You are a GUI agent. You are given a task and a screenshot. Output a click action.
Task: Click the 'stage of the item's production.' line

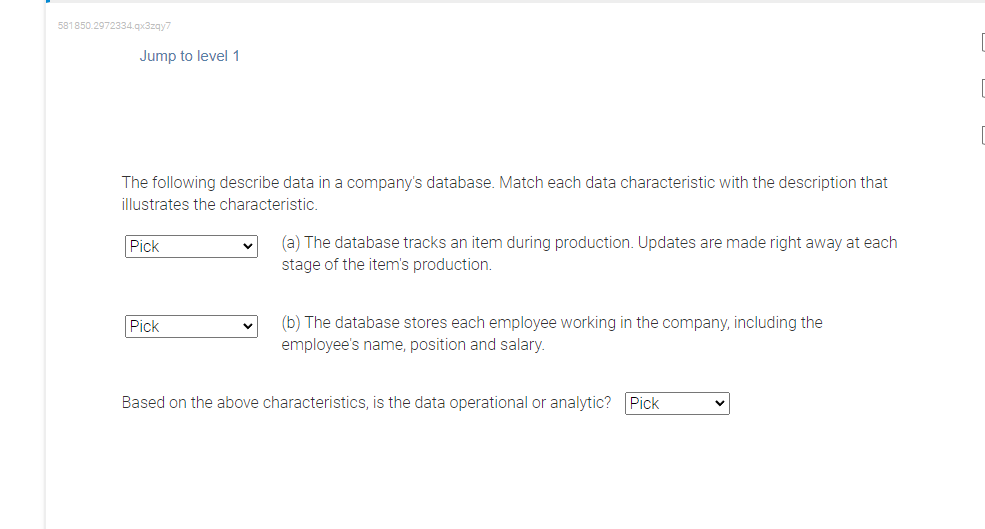[386, 265]
